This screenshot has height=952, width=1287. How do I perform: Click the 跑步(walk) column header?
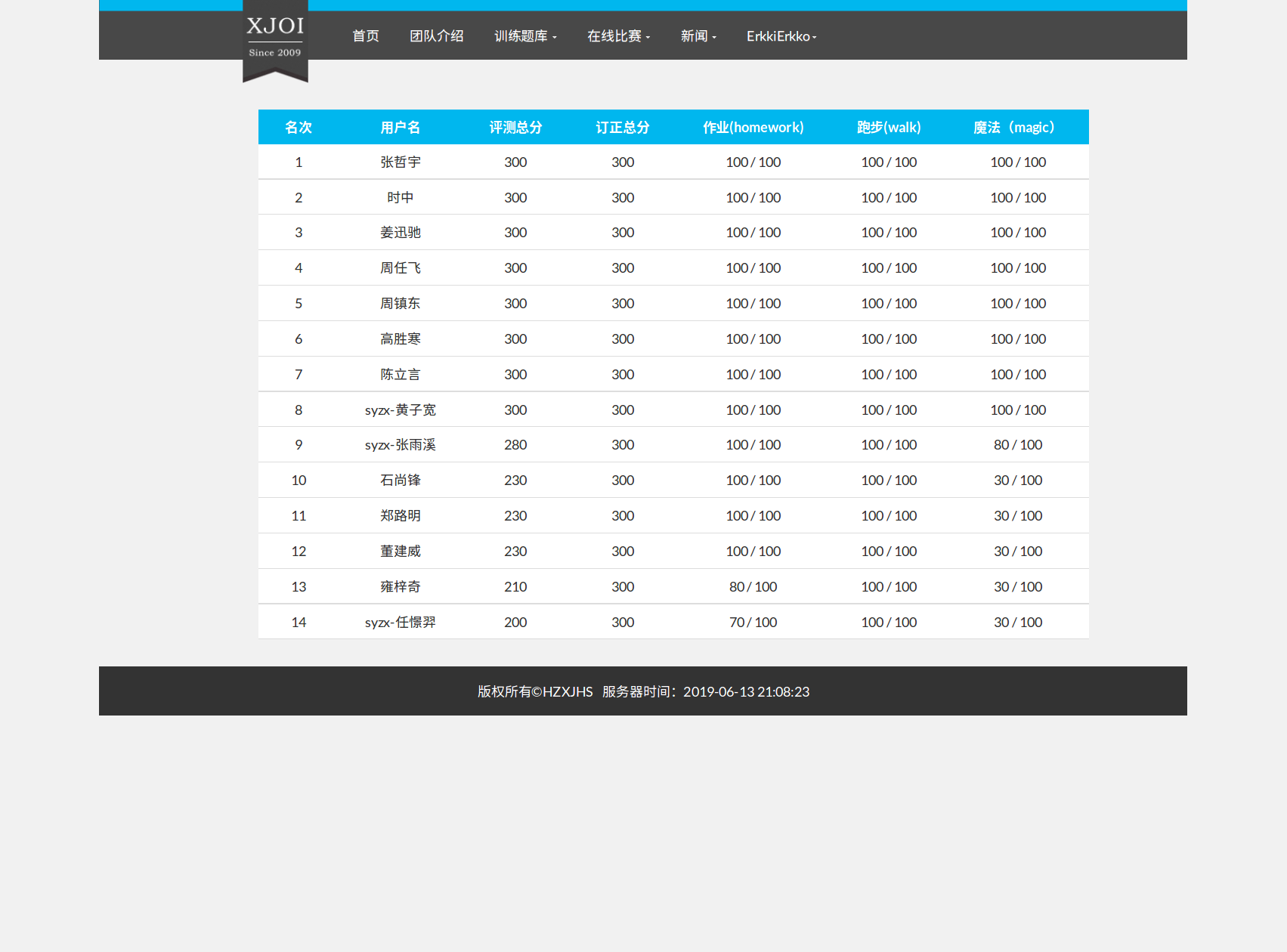889,128
